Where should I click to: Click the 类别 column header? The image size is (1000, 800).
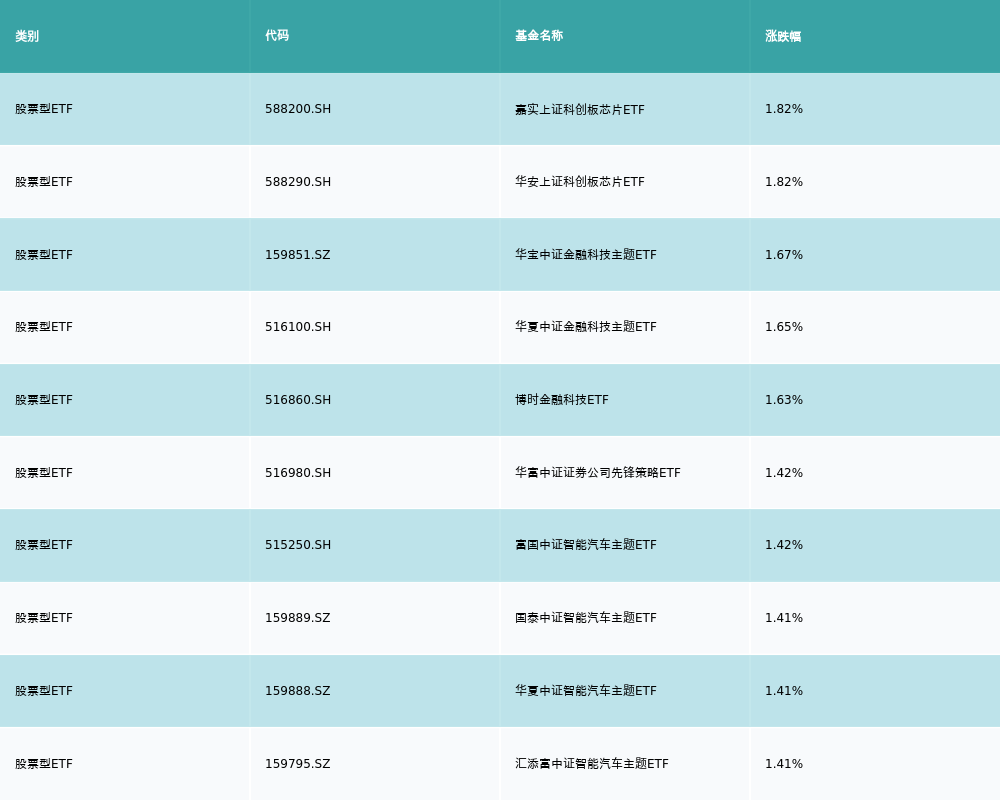click(x=27, y=36)
